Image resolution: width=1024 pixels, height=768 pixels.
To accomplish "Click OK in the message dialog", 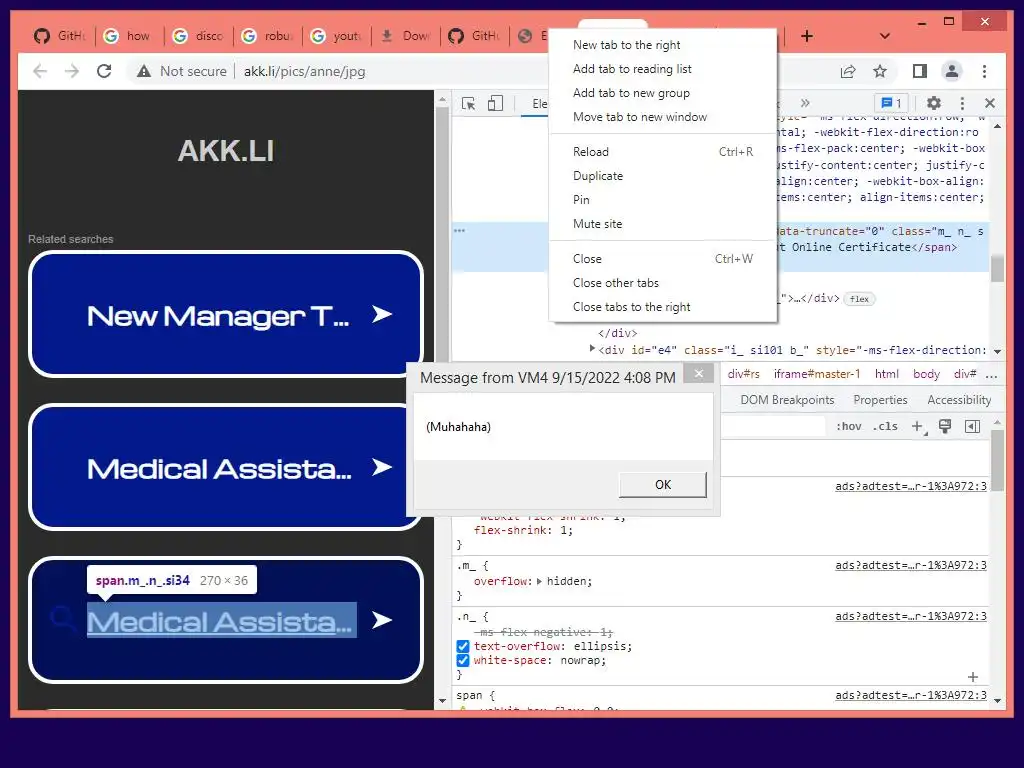I will [x=663, y=485].
